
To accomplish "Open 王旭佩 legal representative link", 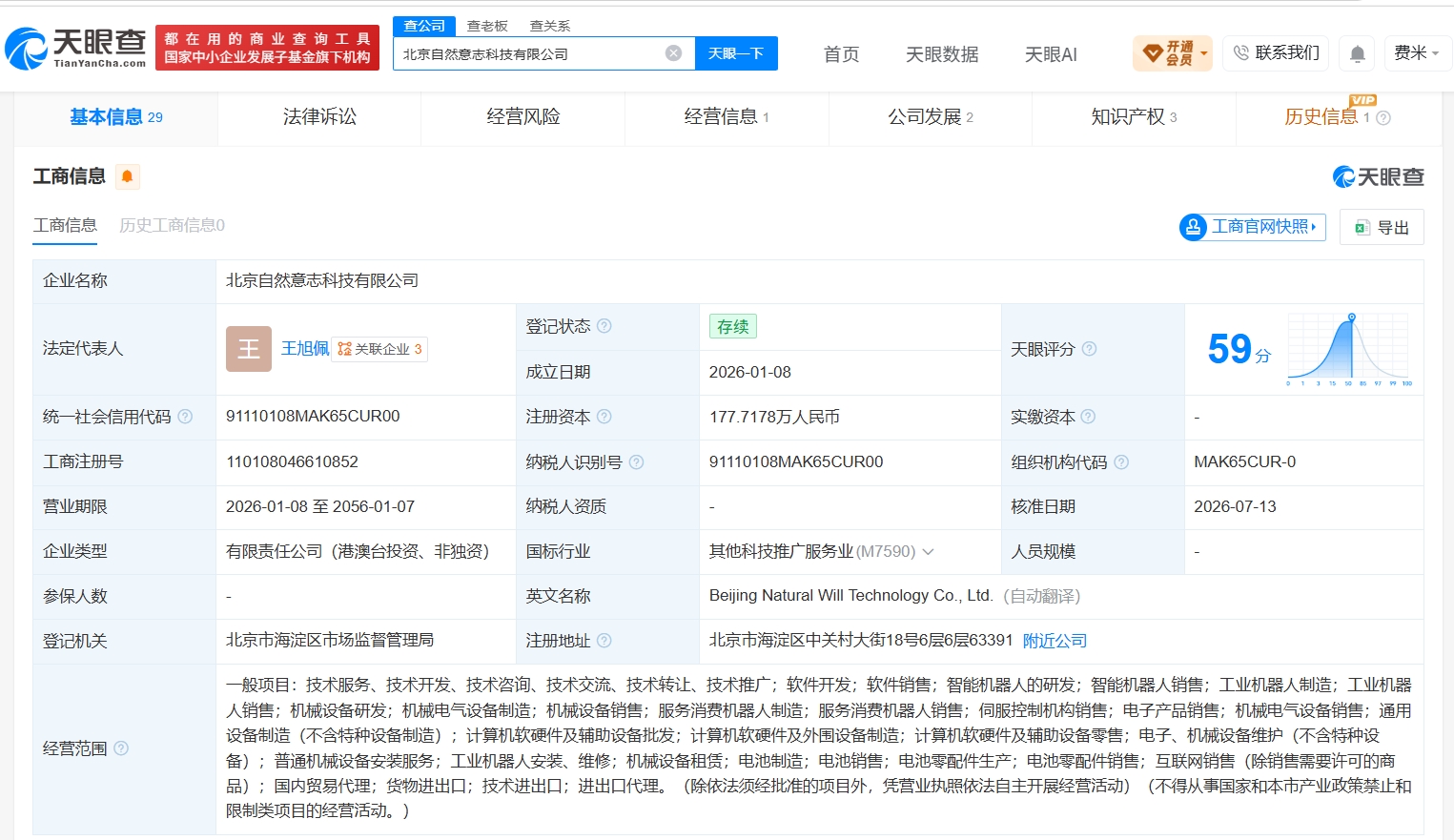I will click(x=305, y=349).
